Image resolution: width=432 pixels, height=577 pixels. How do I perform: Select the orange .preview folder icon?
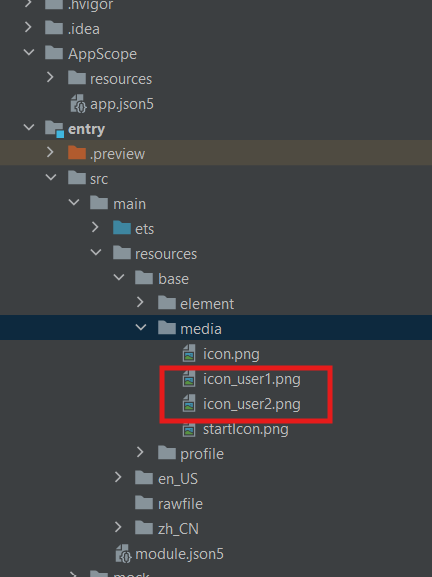click(77, 153)
